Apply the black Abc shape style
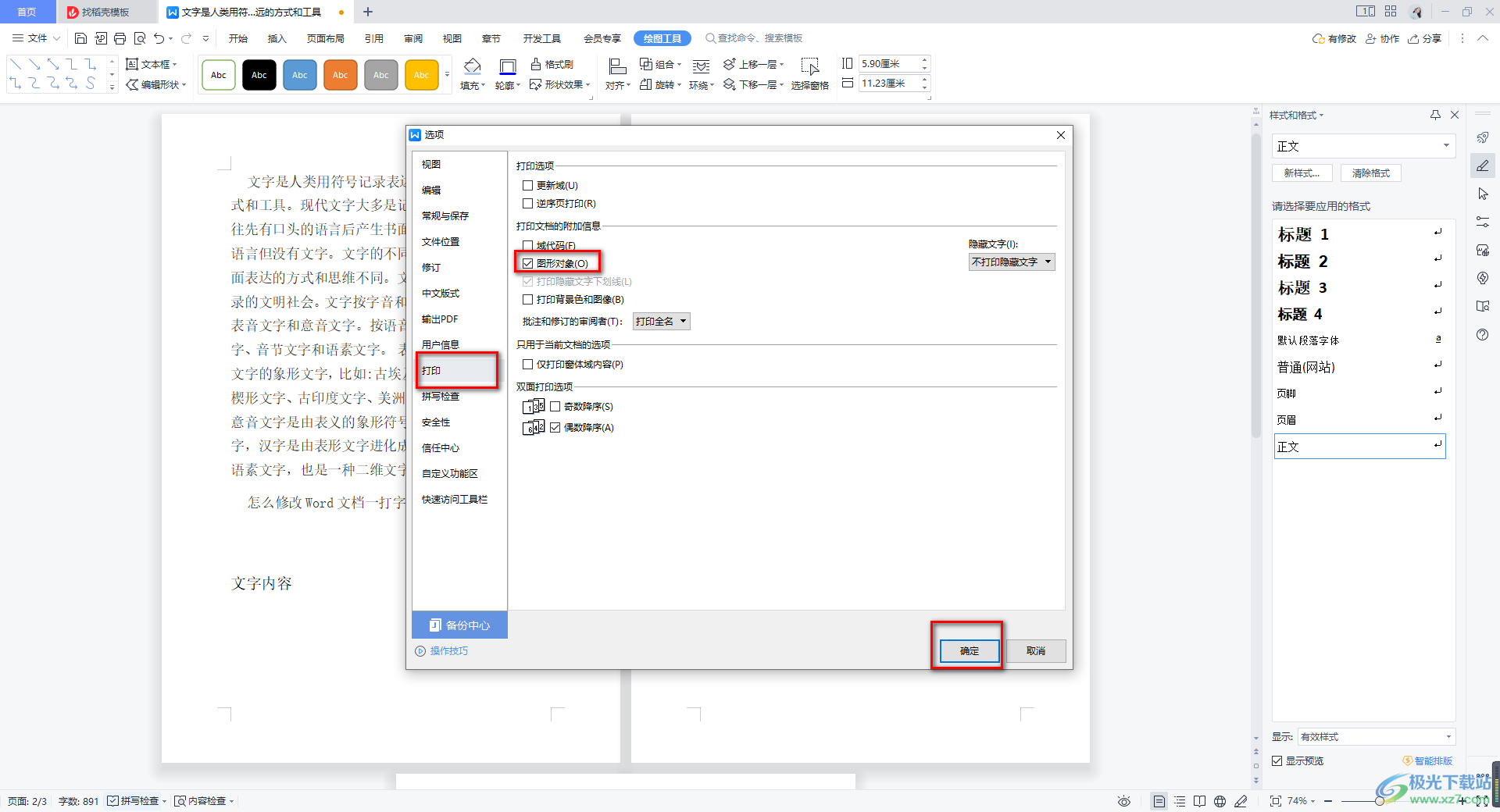Image resolution: width=1500 pixels, height=812 pixels. click(259, 75)
